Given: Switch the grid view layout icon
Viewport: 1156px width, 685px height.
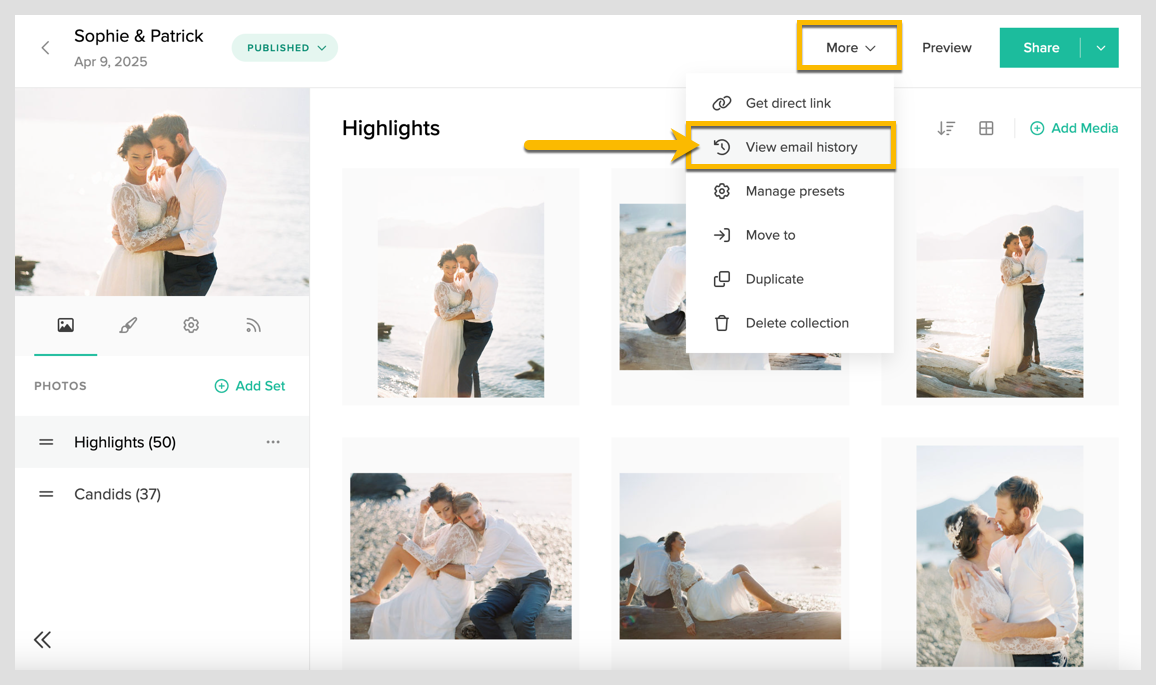Looking at the screenshot, I should tap(986, 128).
